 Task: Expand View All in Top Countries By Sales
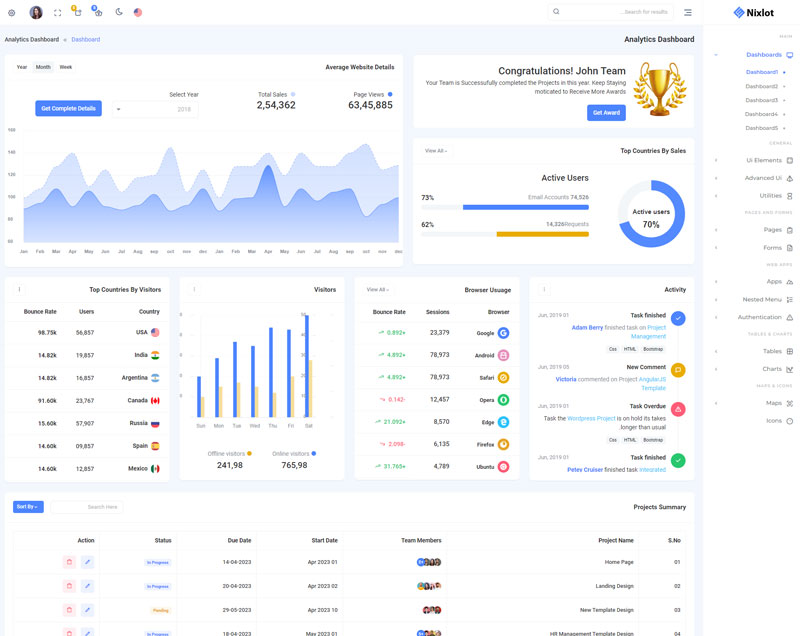click(435, 151)
